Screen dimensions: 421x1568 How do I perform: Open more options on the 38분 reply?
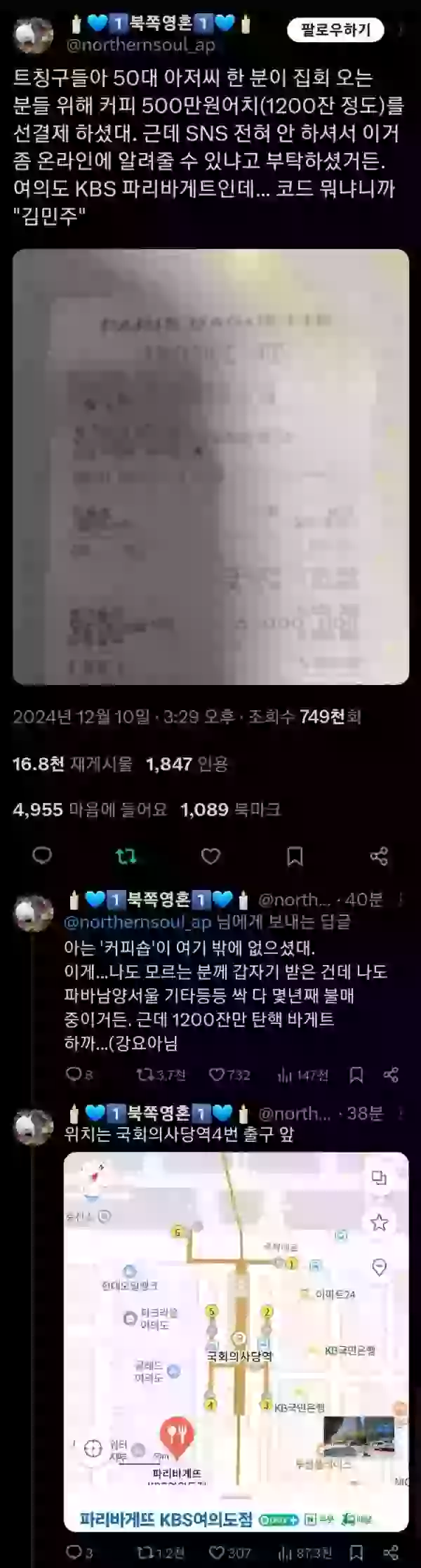401,1112
